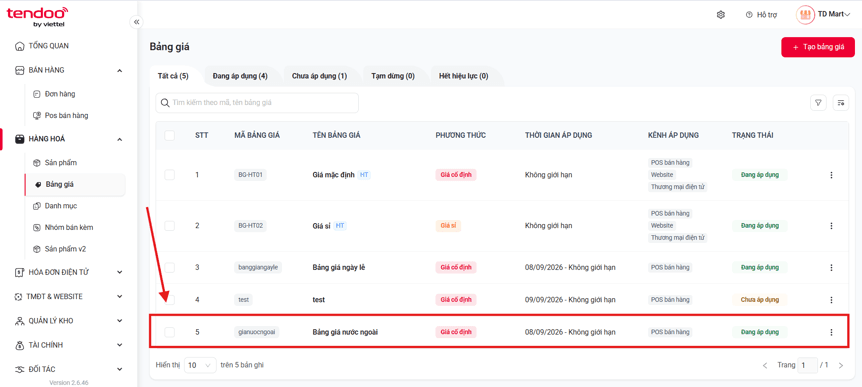This screenshot has height=387, width=862.
Task: Collapse the sidebar with the double-chevron button
Action: click(x=136, y=22)
